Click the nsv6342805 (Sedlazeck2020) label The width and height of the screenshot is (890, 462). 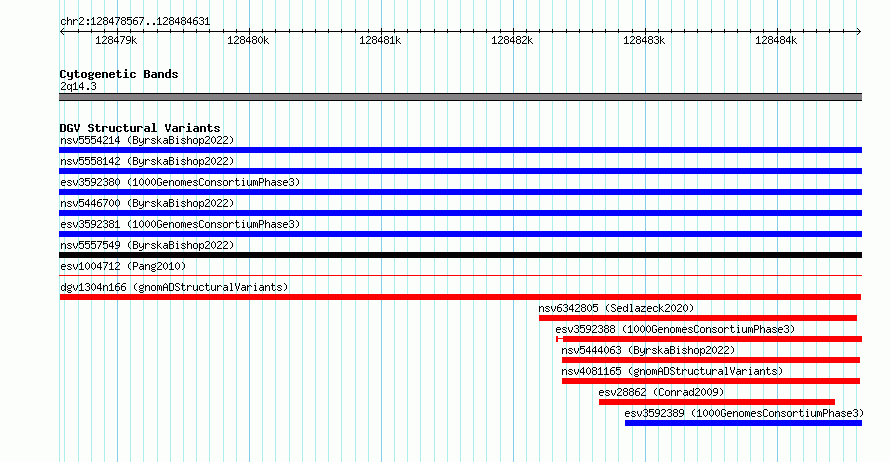point(616,308)
